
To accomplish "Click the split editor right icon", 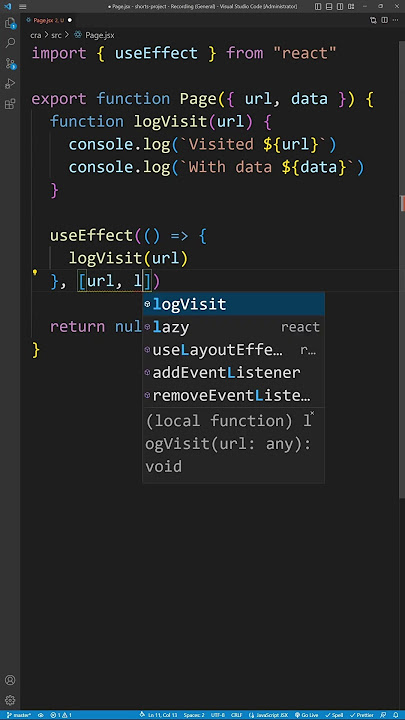I will 384,20.
